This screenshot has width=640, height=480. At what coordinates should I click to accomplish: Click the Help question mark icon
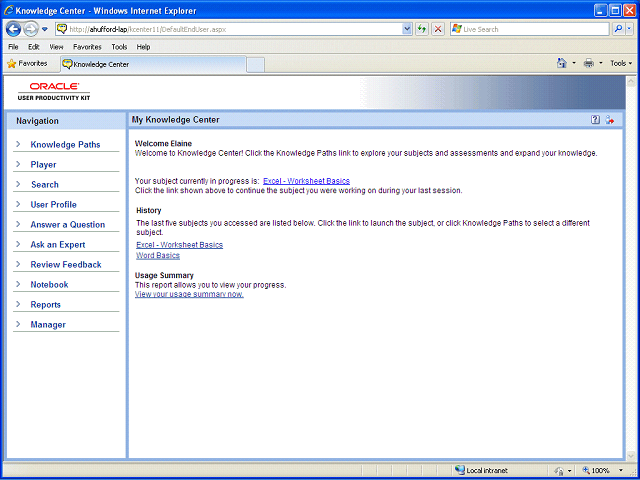point(596,120)
